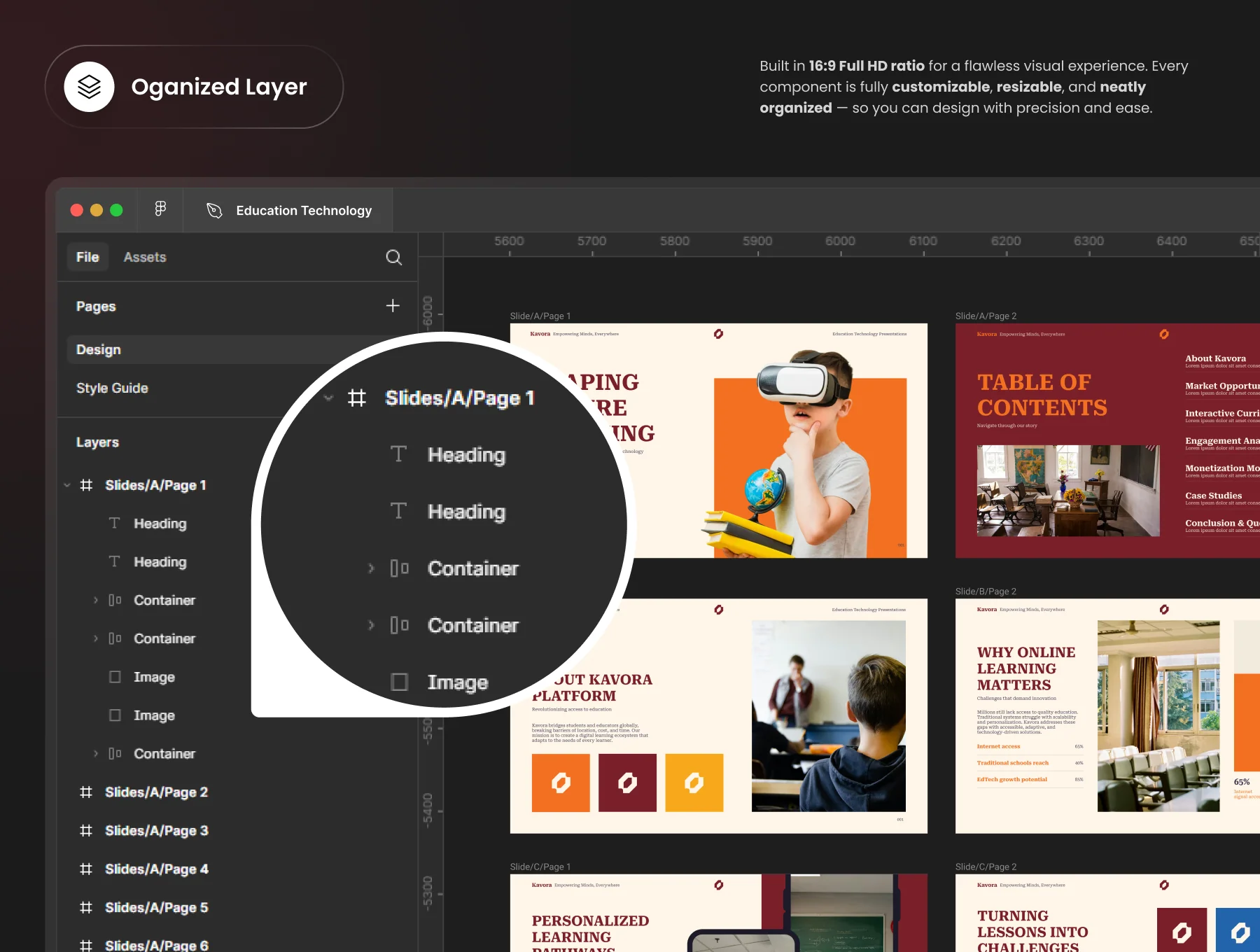The height and width of the screenshot is (952, 1260).
Task: Select the Table of Contents slide thumbnail
Action: (x=1107, y=440)
